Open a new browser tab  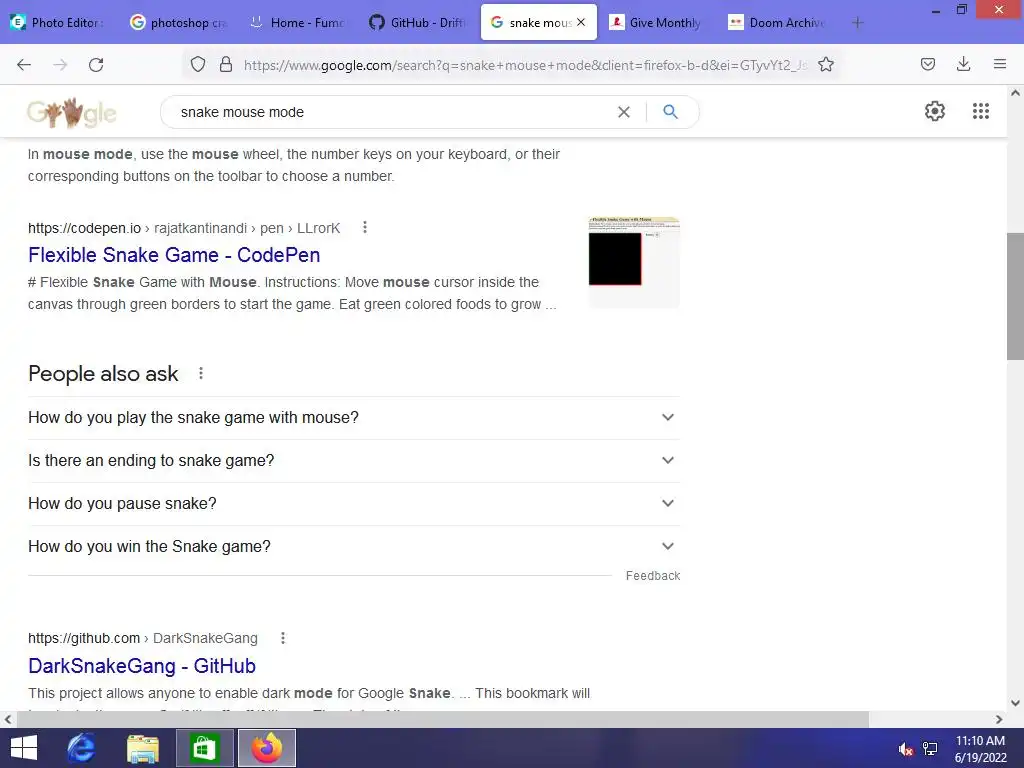tap(857, 23)
